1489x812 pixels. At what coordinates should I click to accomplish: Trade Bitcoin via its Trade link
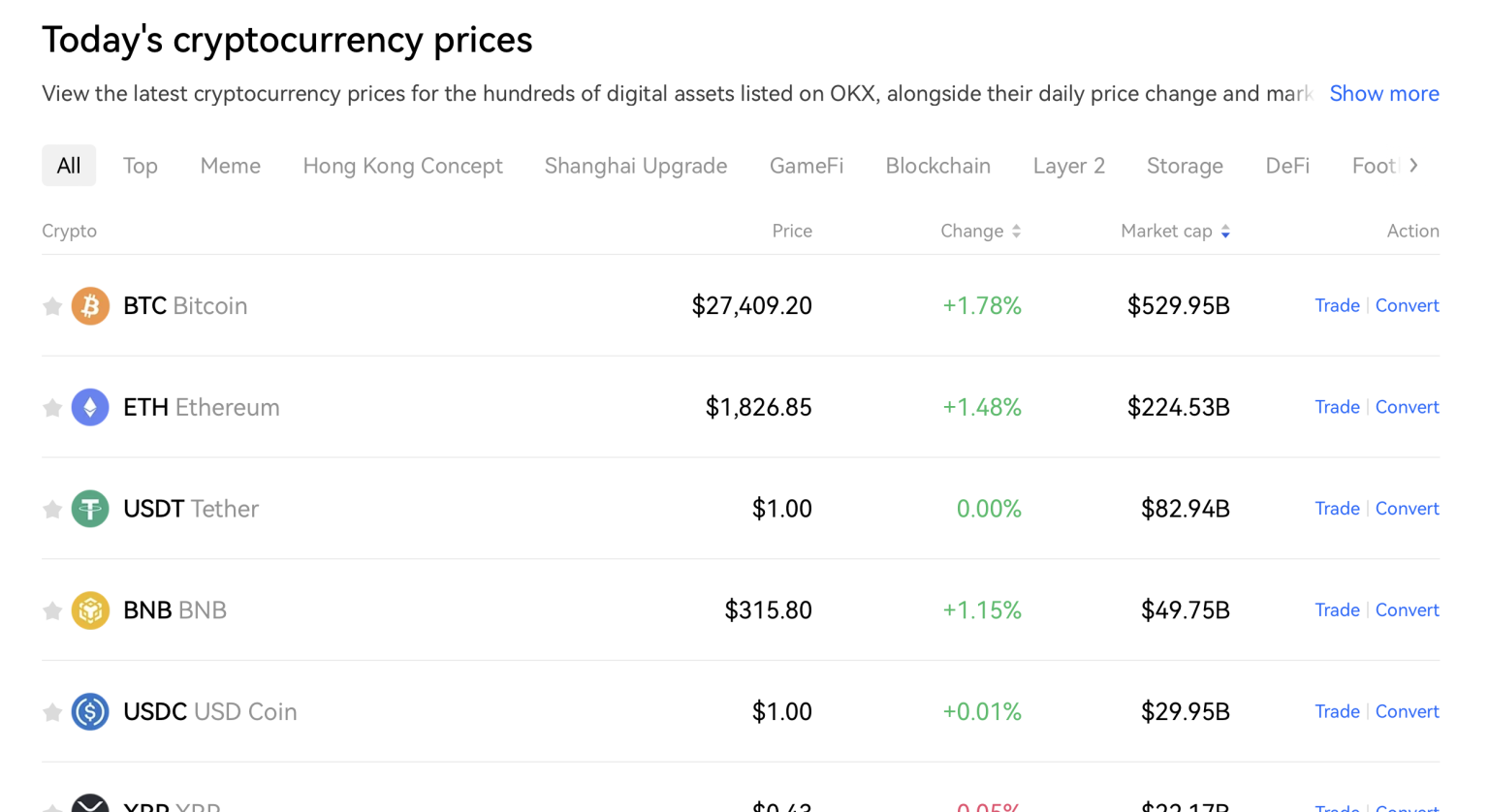click(x=1337, y=305)
